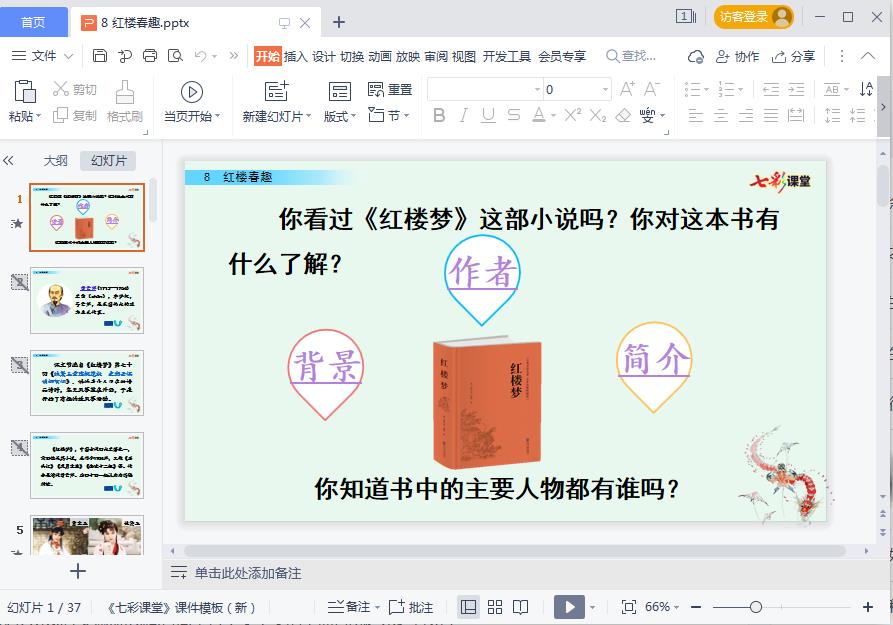Zoom in with plus button

pos(868,607)
